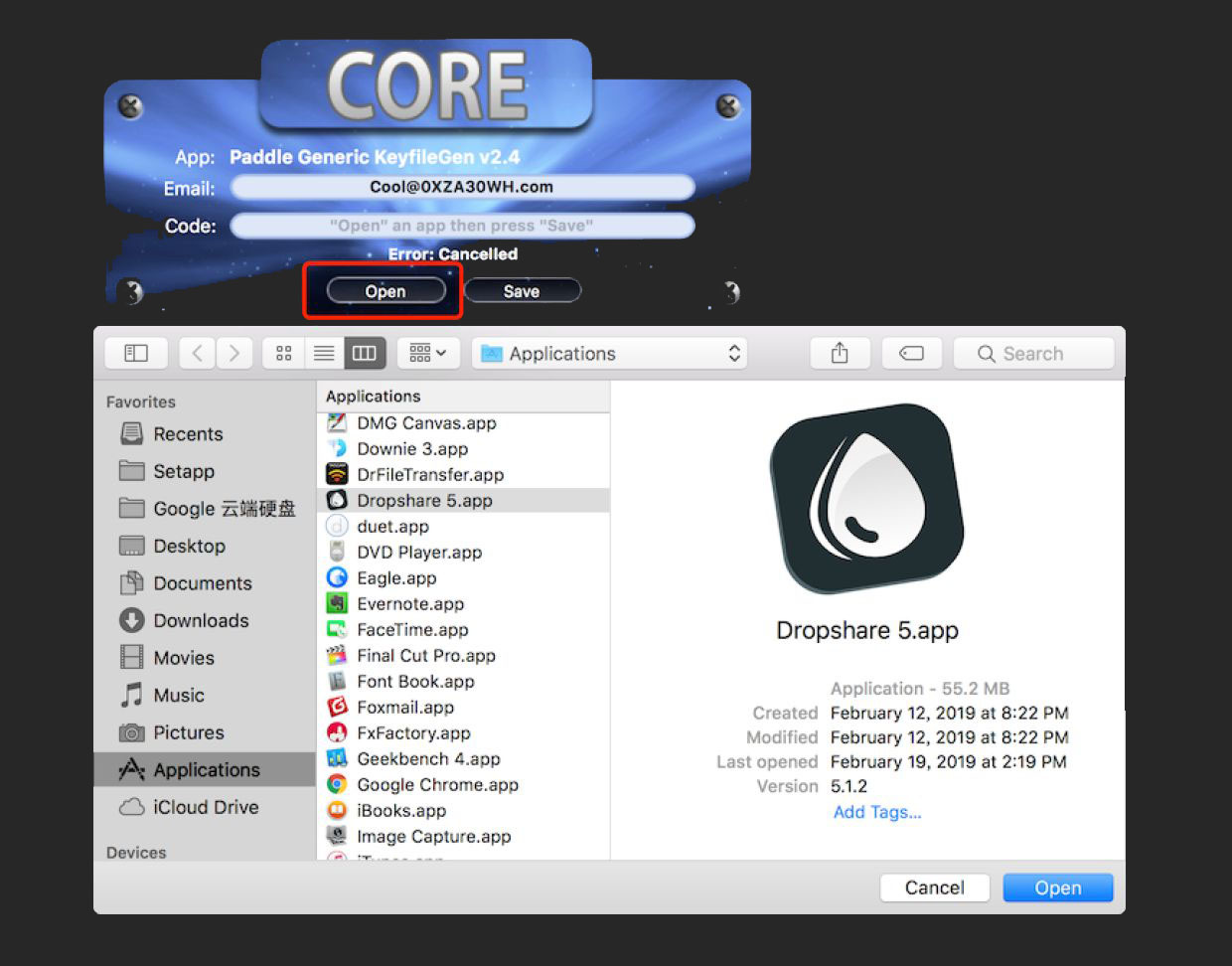
Task: Select Applications in the sidebar
Action: 204,769
